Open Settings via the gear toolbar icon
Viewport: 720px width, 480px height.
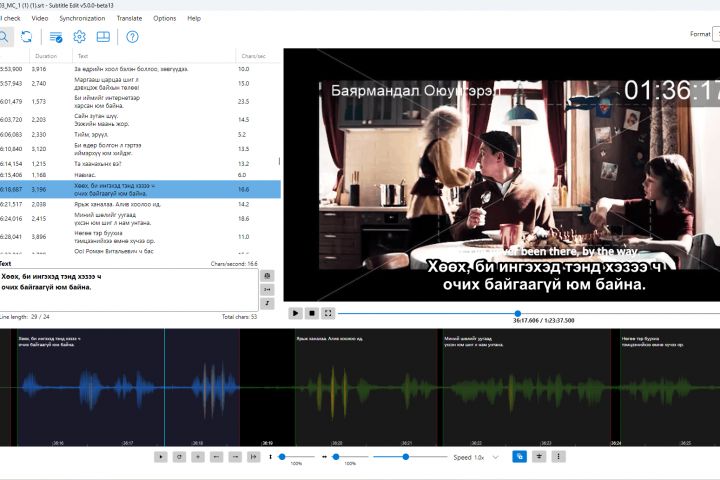79,37
